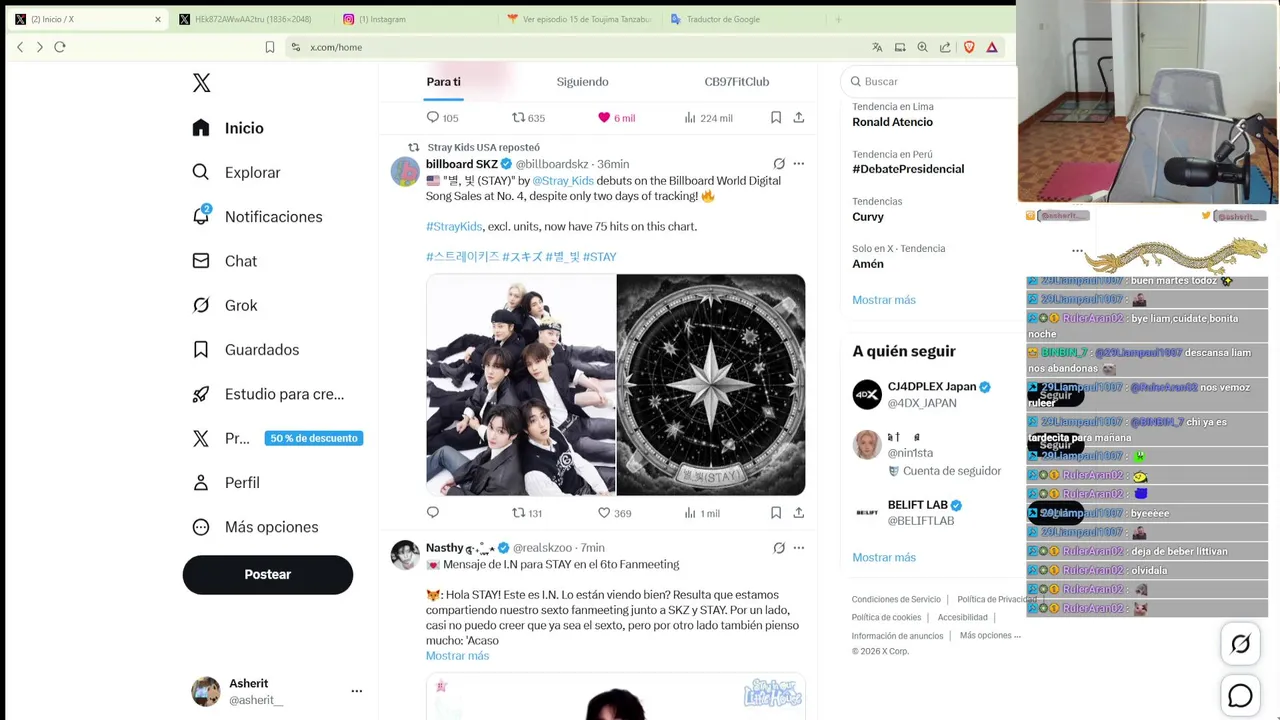Image resolution: width=1280 pixels, height=720 pixels.
Task: Click translate page icon in address bar
Action: (x=877, y=47)
